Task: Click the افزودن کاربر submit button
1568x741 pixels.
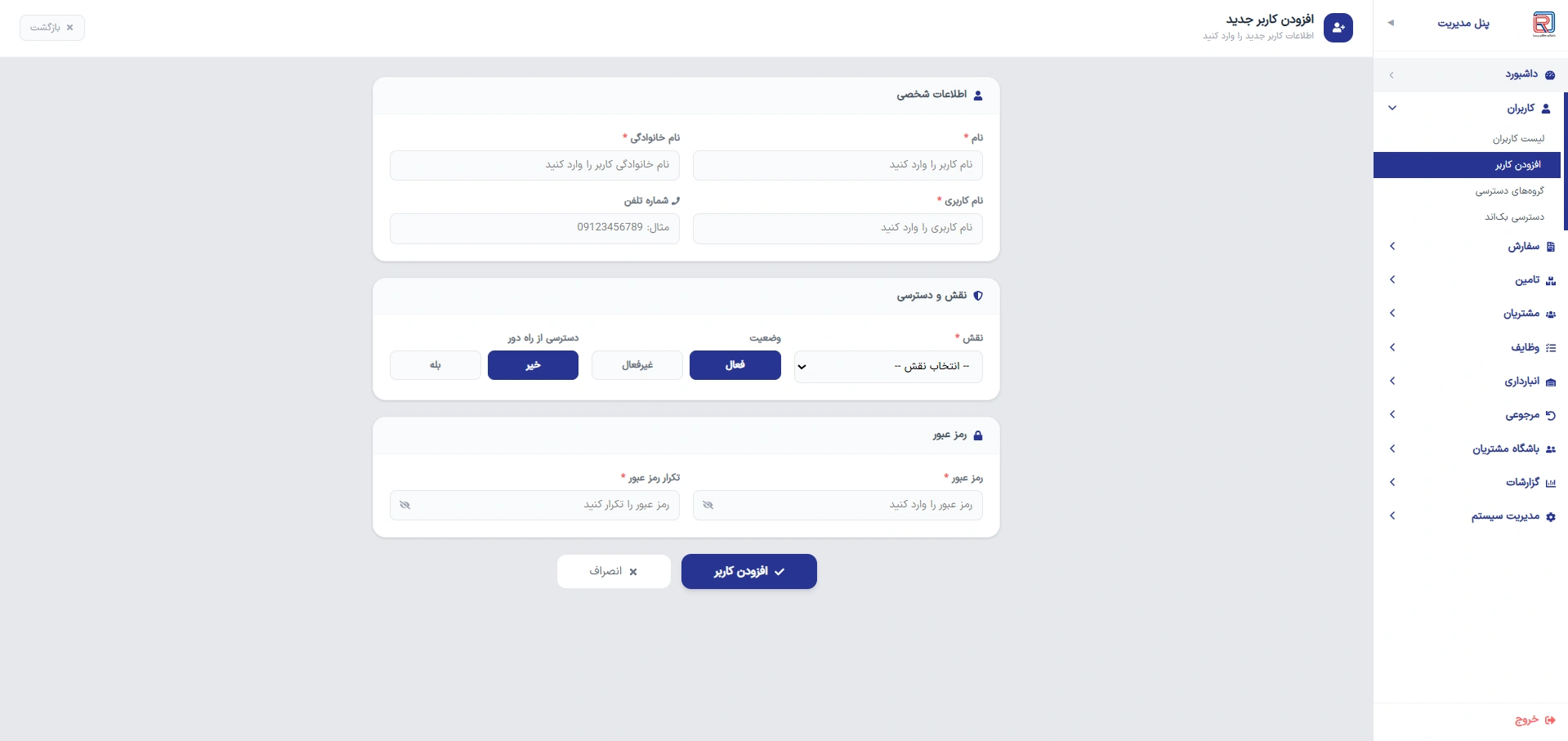Action: tap(749, 572)
